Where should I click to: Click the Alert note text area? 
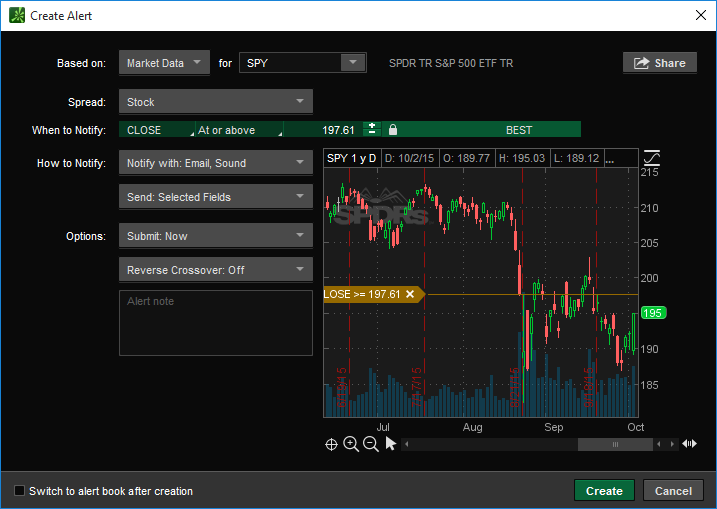click(216, 323)
